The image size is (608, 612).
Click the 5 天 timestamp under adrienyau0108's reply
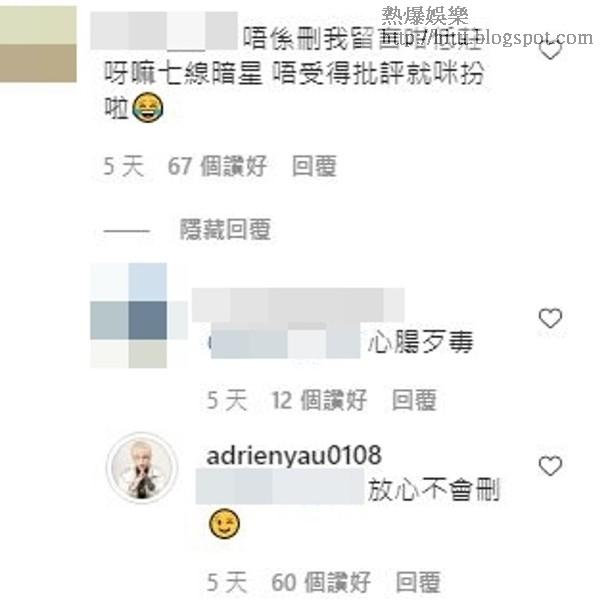point(227,582)
